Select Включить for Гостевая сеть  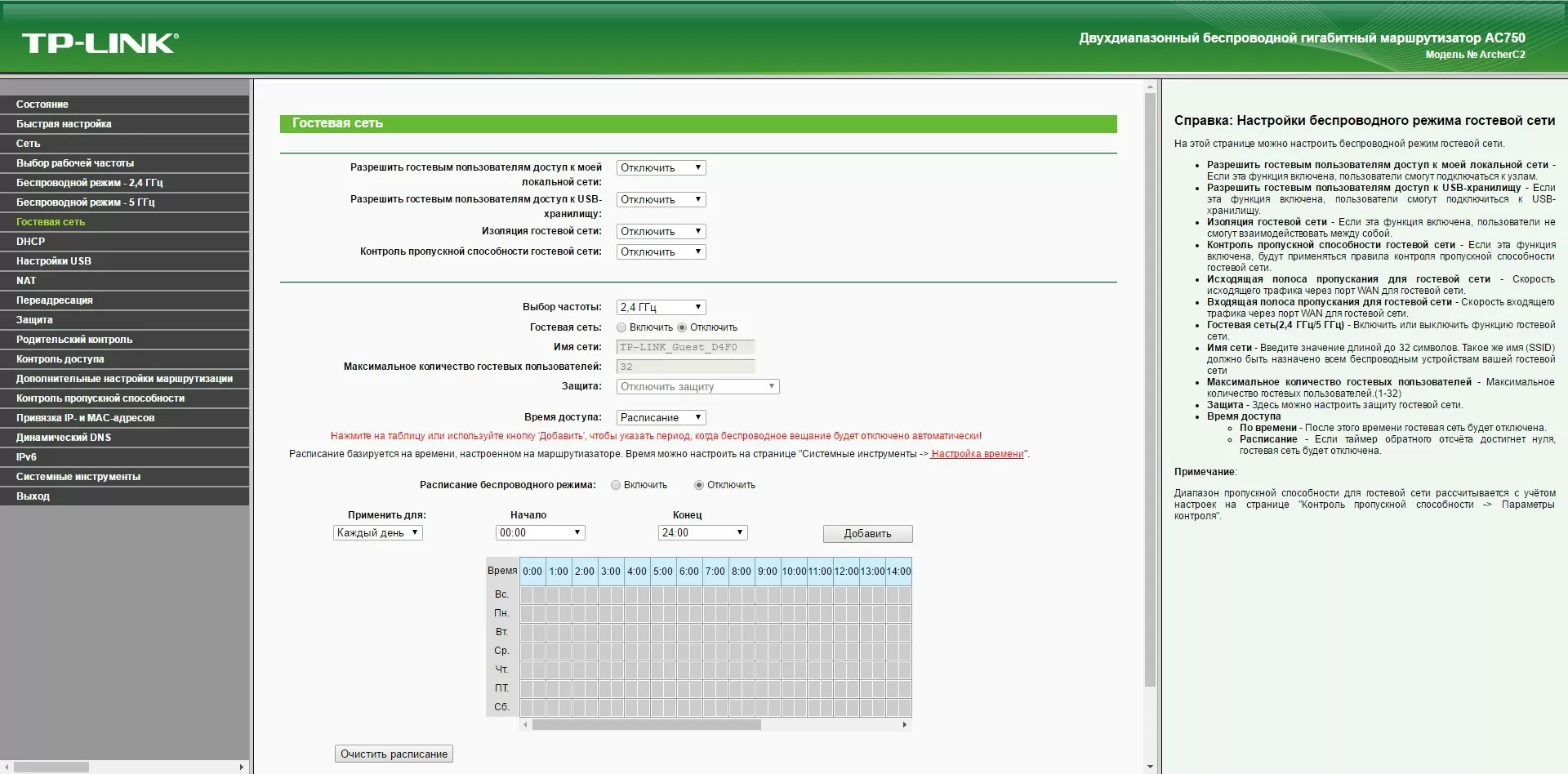[x=621, y=327]
